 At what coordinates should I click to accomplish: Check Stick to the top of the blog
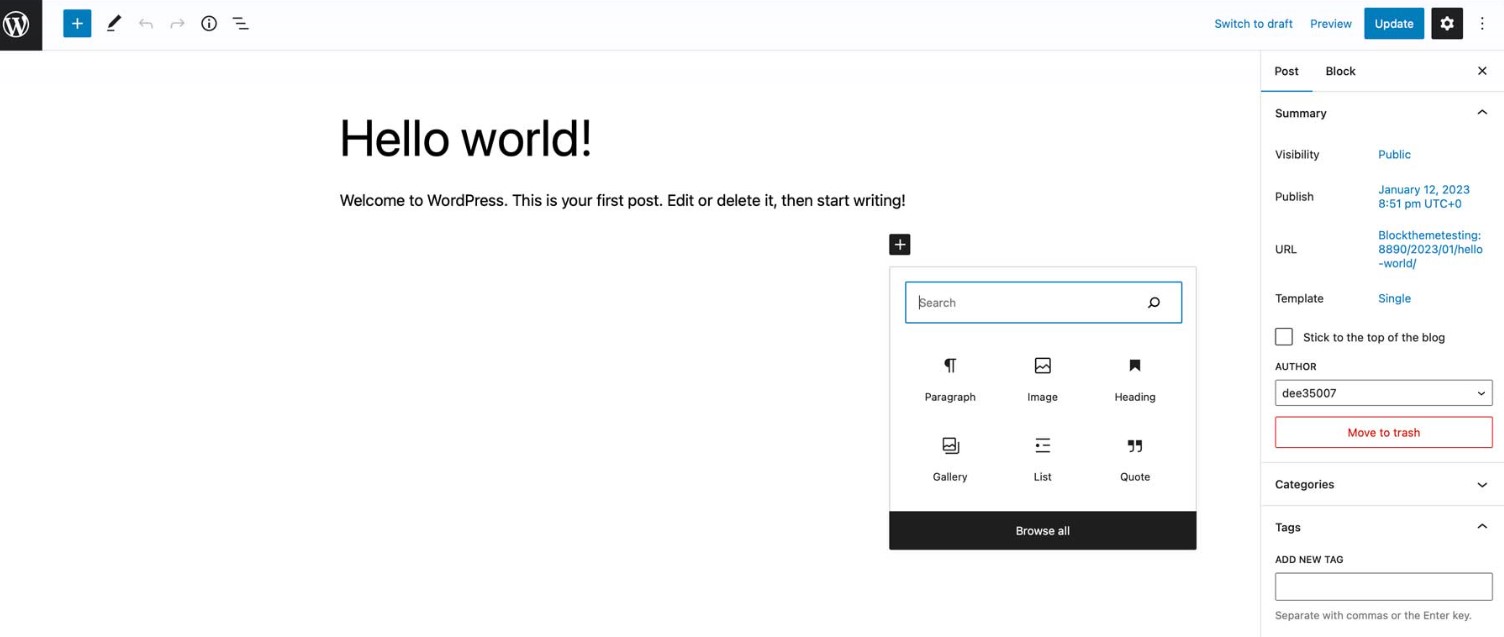1284,337
